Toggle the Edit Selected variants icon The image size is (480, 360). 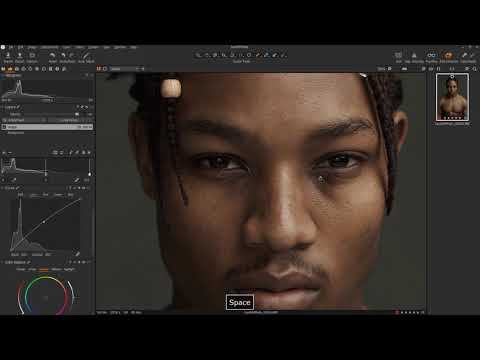pyautogui.click(x=449, y=55)
